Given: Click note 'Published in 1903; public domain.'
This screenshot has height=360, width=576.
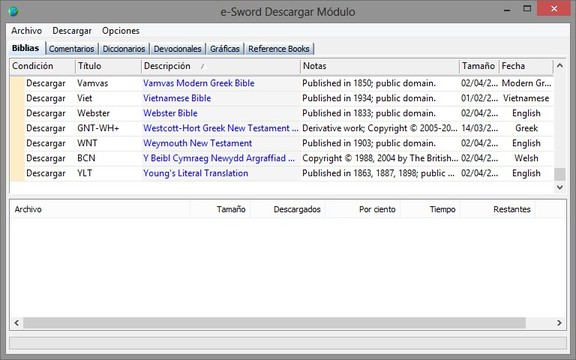Looking at the screenshot, I should tap(369, 144).
